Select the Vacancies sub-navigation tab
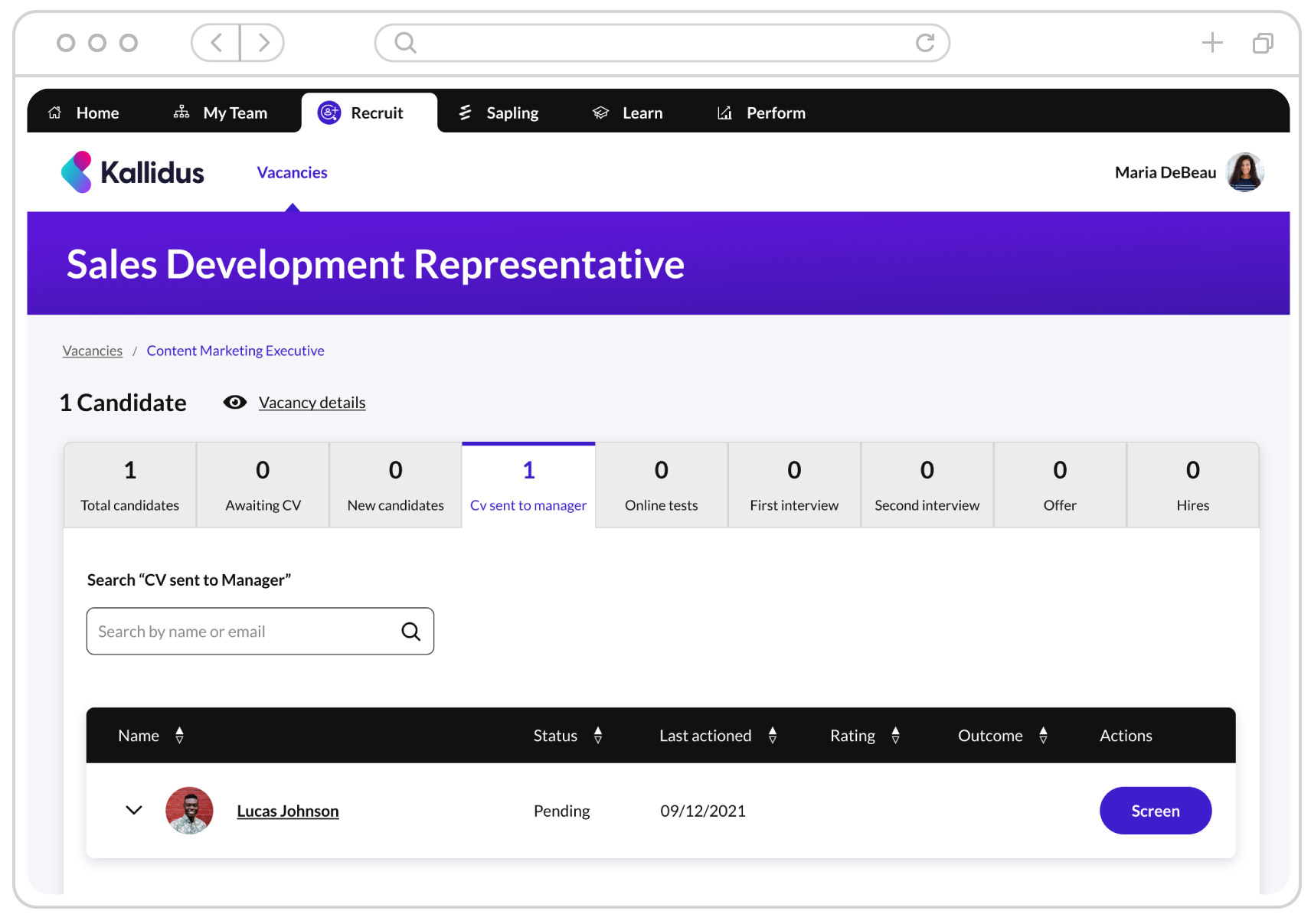This screenshot has height=924, width=1311. [x=292, y=172]
